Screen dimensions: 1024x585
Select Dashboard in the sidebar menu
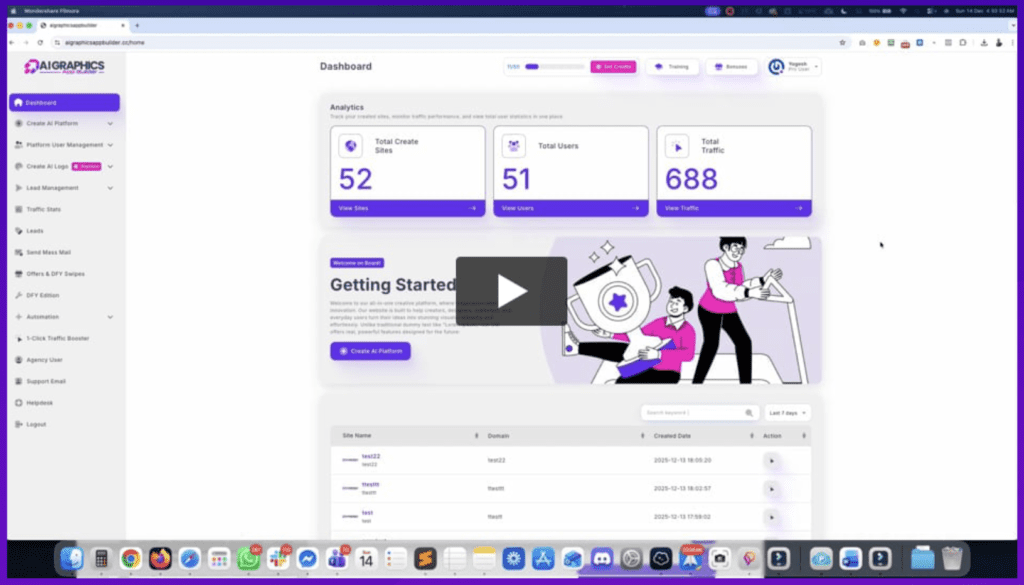[x=64, y=102]
